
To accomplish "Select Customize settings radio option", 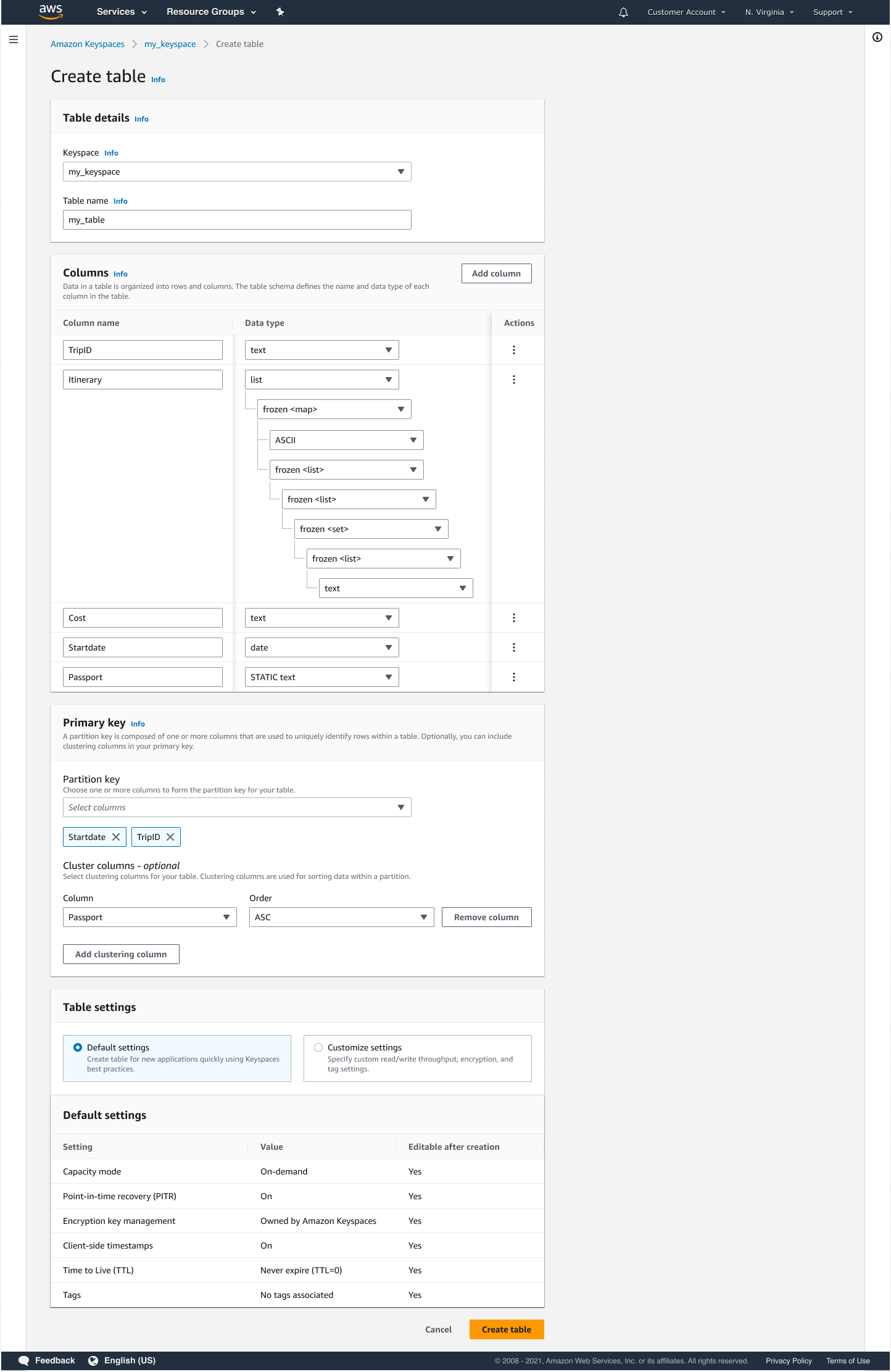I will coord(318,1047).
